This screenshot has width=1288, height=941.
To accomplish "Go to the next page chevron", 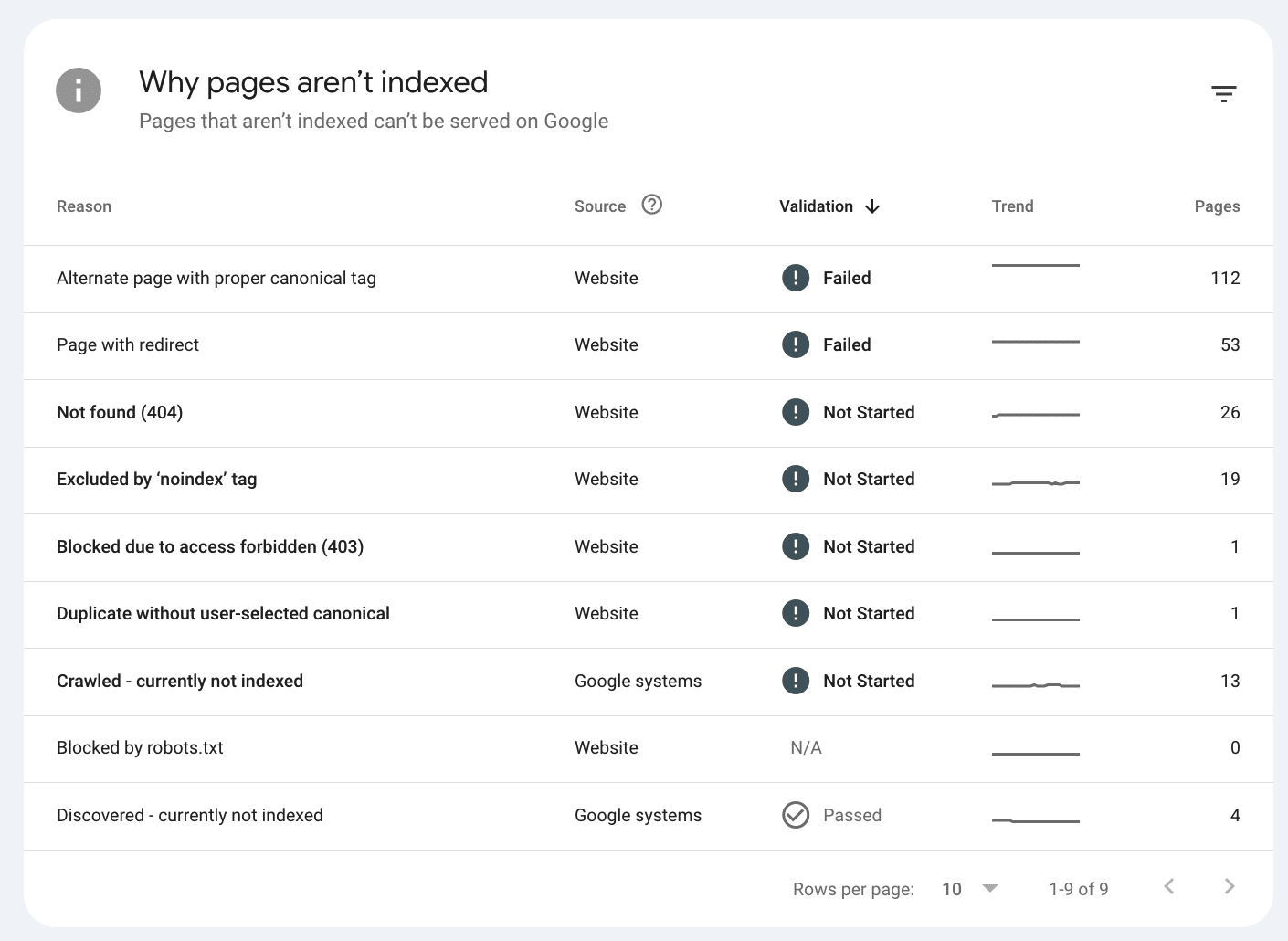I will [x=1230, y=886].
